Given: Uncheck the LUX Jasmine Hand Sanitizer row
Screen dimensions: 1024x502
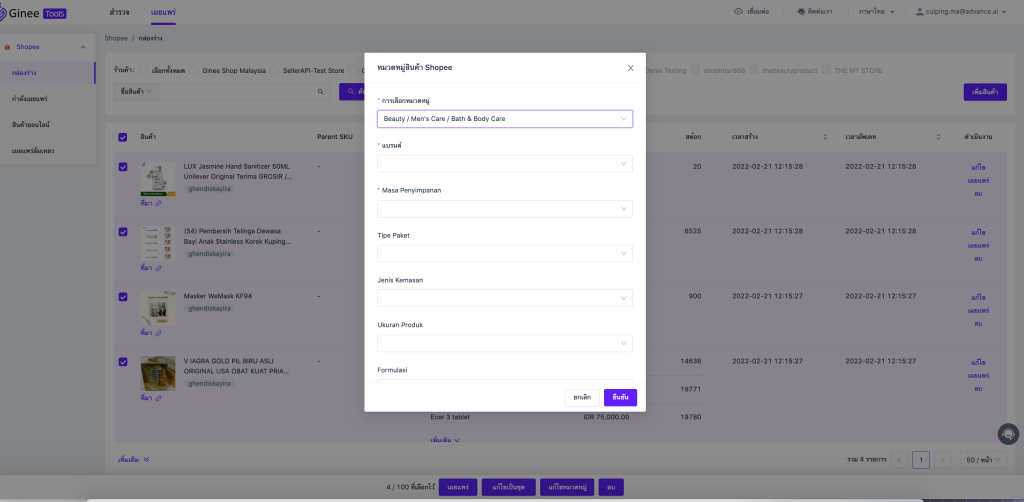Looking at the screenshot, I should coord(123,167).
